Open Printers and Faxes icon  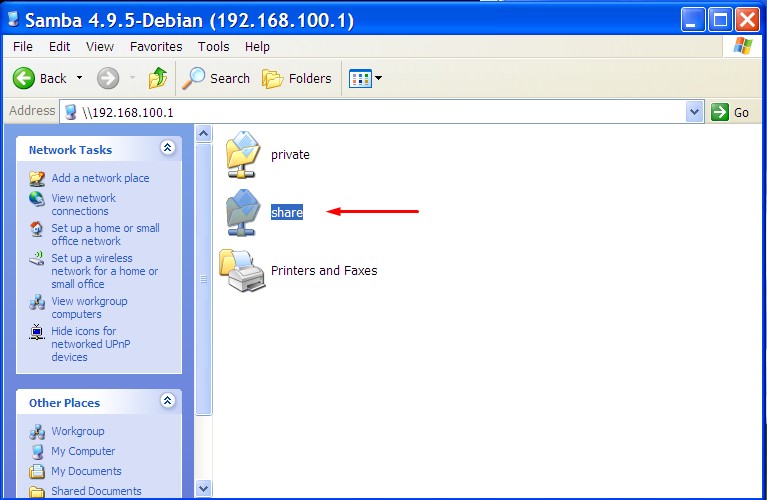tap(243, 270)
